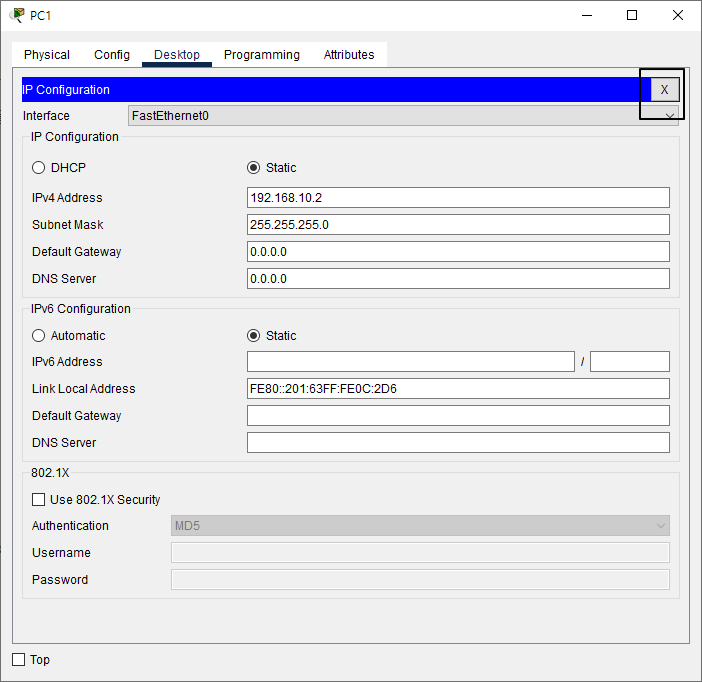The height and width of the screenshot is (682, 702).
Task: Click the IPv4 Address field 192.168.10.2
Action: coord(458,197)
